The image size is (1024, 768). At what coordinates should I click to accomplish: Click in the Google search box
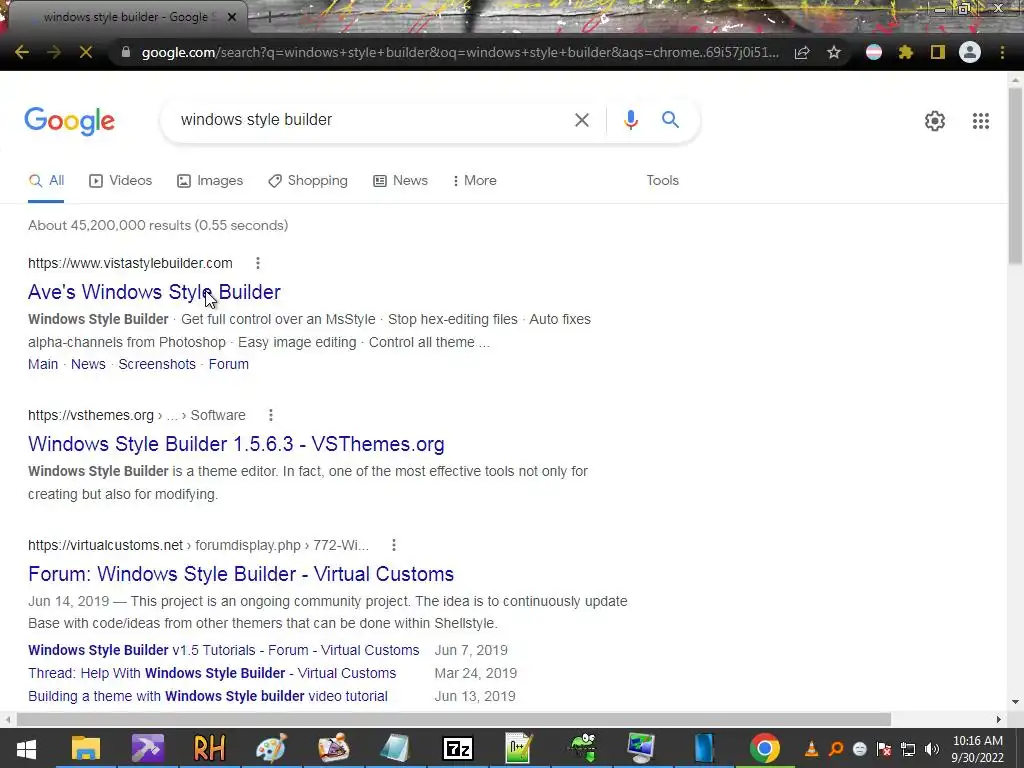tap(372, 120)
